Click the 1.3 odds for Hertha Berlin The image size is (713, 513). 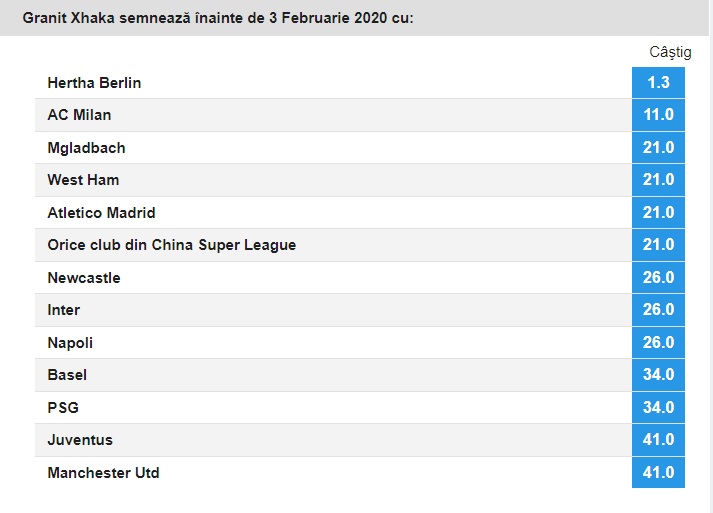(x=658, y=83)
